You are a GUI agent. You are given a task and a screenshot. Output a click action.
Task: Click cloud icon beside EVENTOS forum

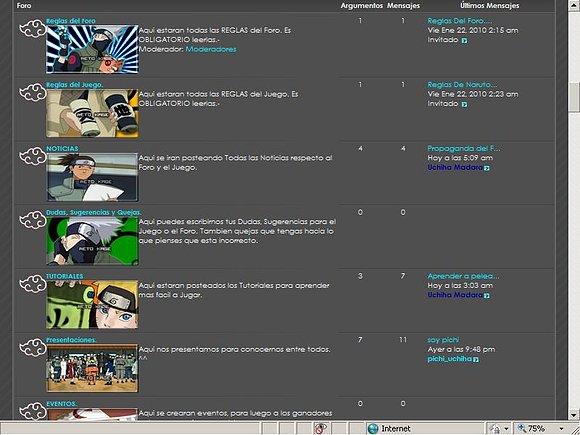pyautogui.click(x=32, y=411)
